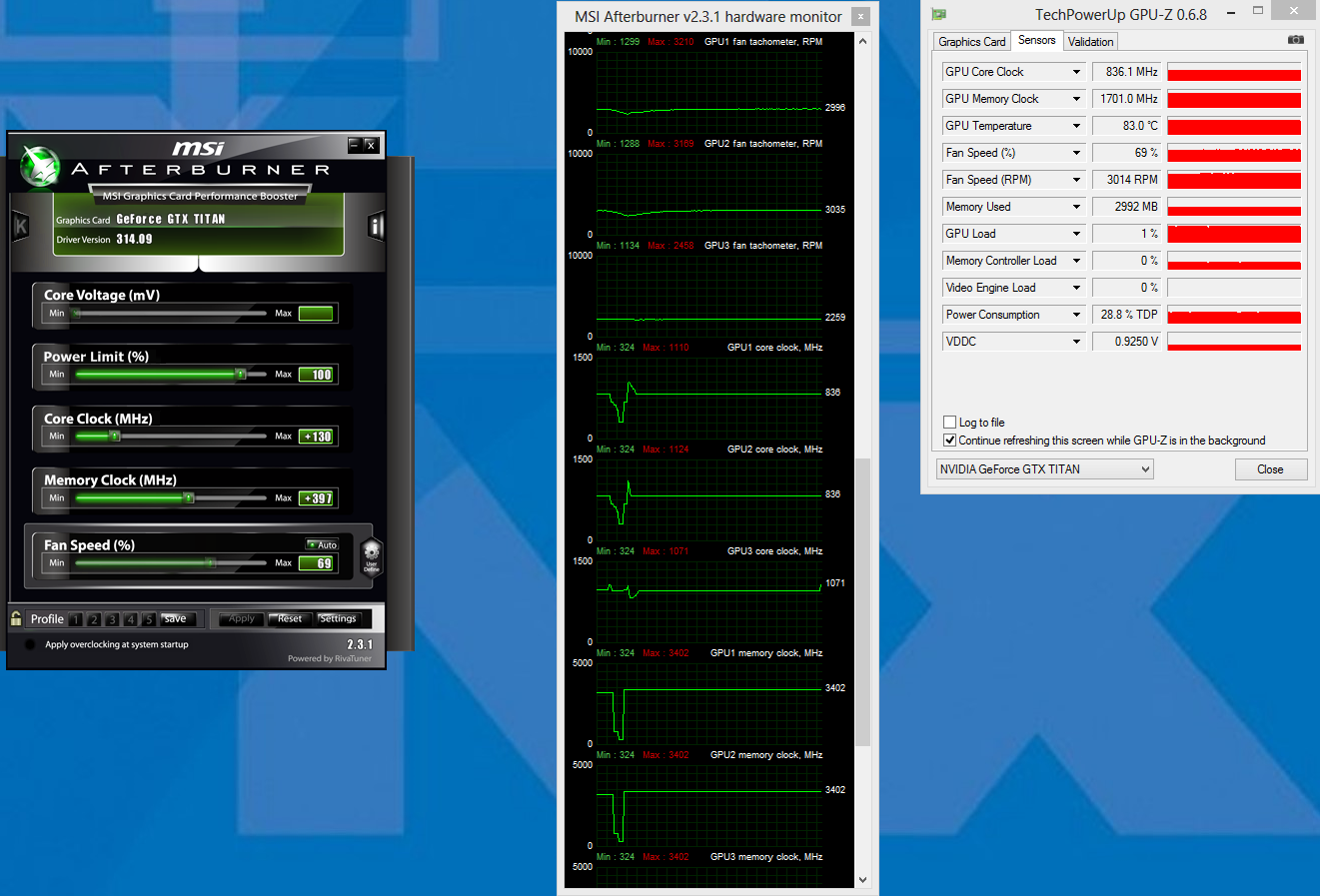Click the Driver Version 314.09 text
This screenshot has height=896, width=1320.
pos(105,240)
